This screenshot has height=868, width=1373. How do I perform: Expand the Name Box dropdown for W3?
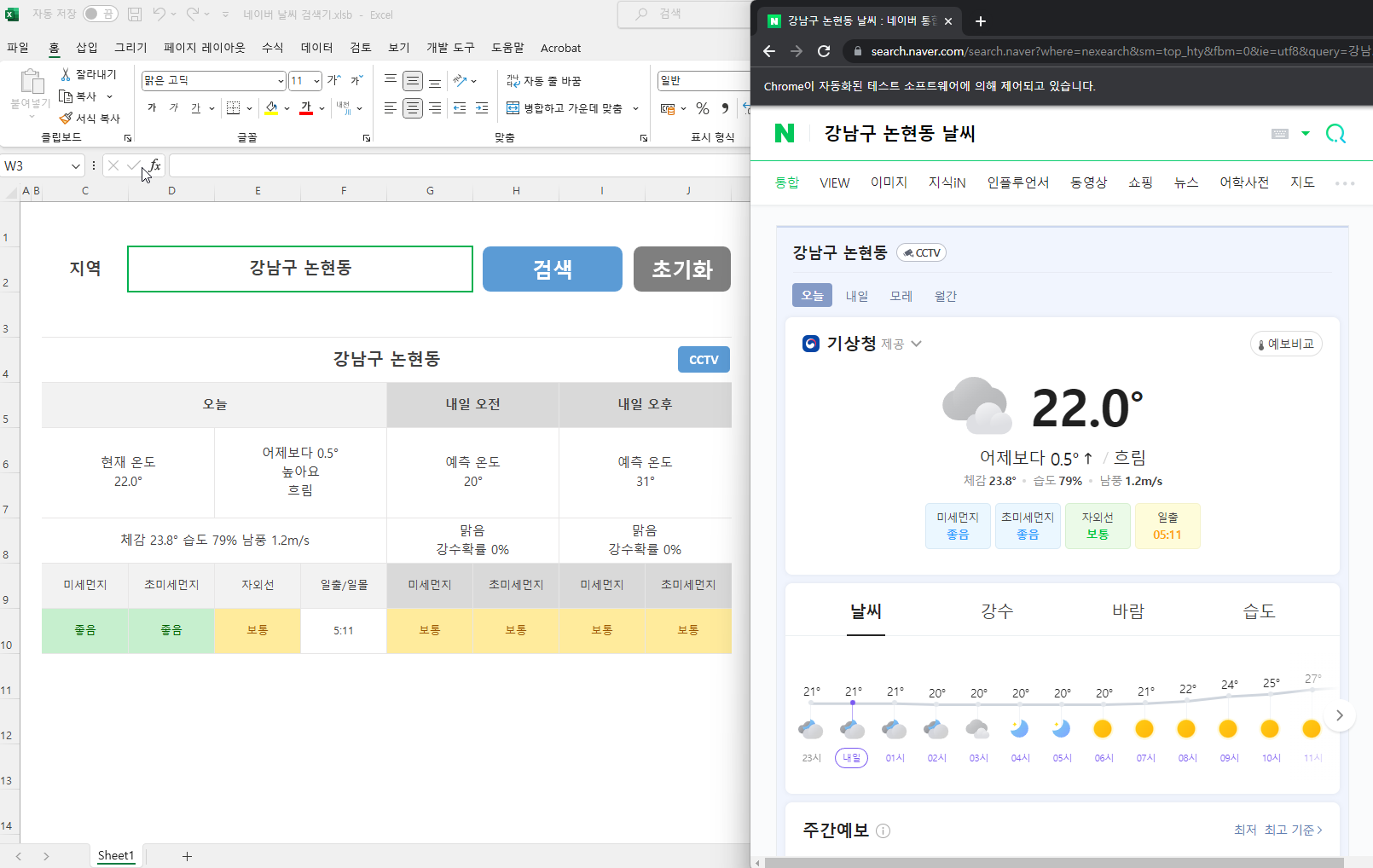click(76, 166)
